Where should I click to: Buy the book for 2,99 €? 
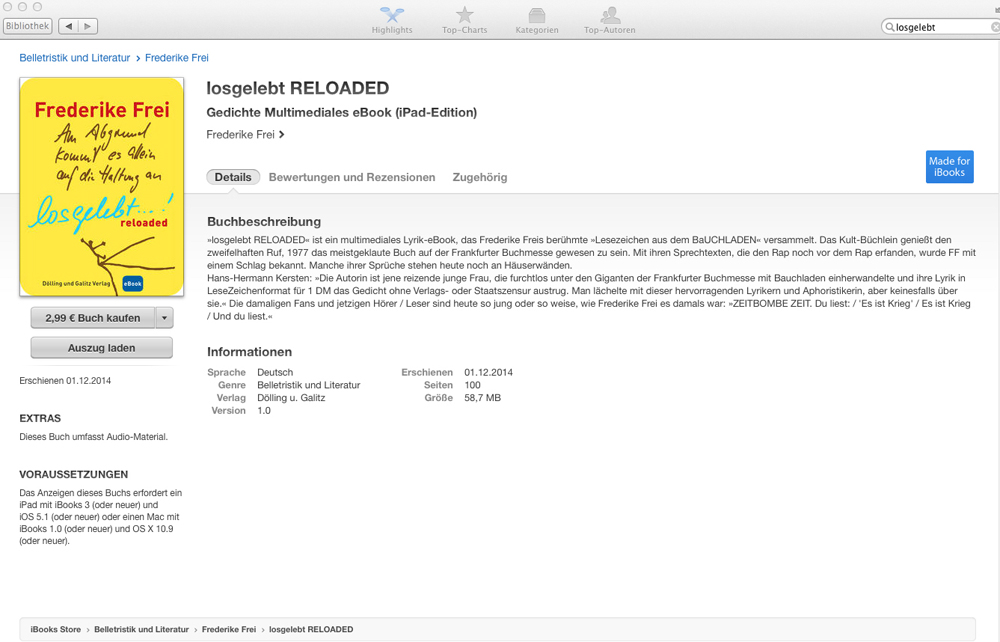(92, 317)
